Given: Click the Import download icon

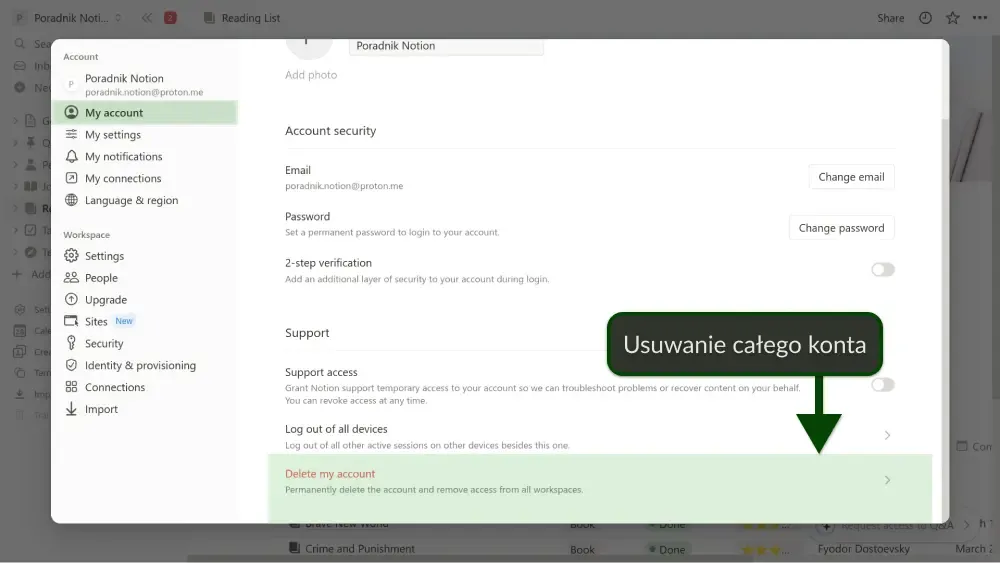Looking at the screenshot, I should tap(71, 409).
